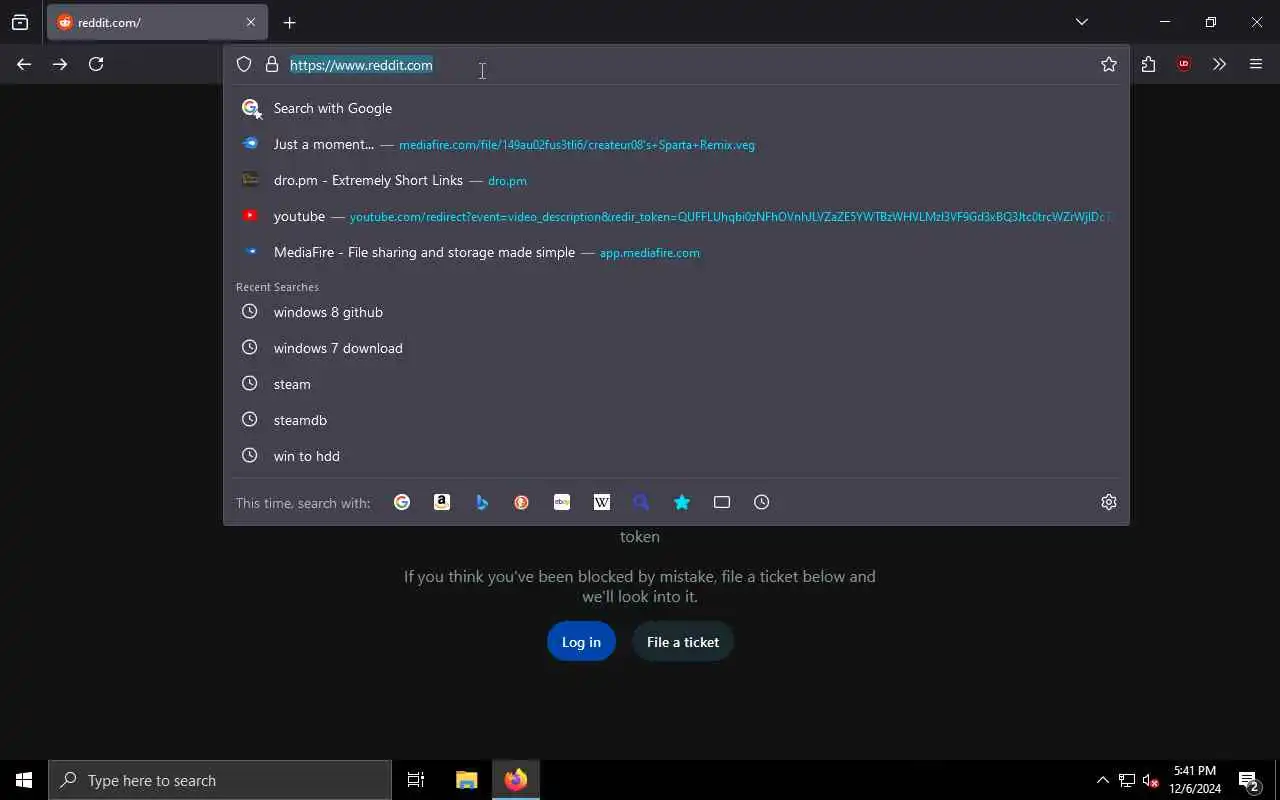Expand the list all tabs chevron
Viewport: 1280px width, 800px height.
point(1082,22)
